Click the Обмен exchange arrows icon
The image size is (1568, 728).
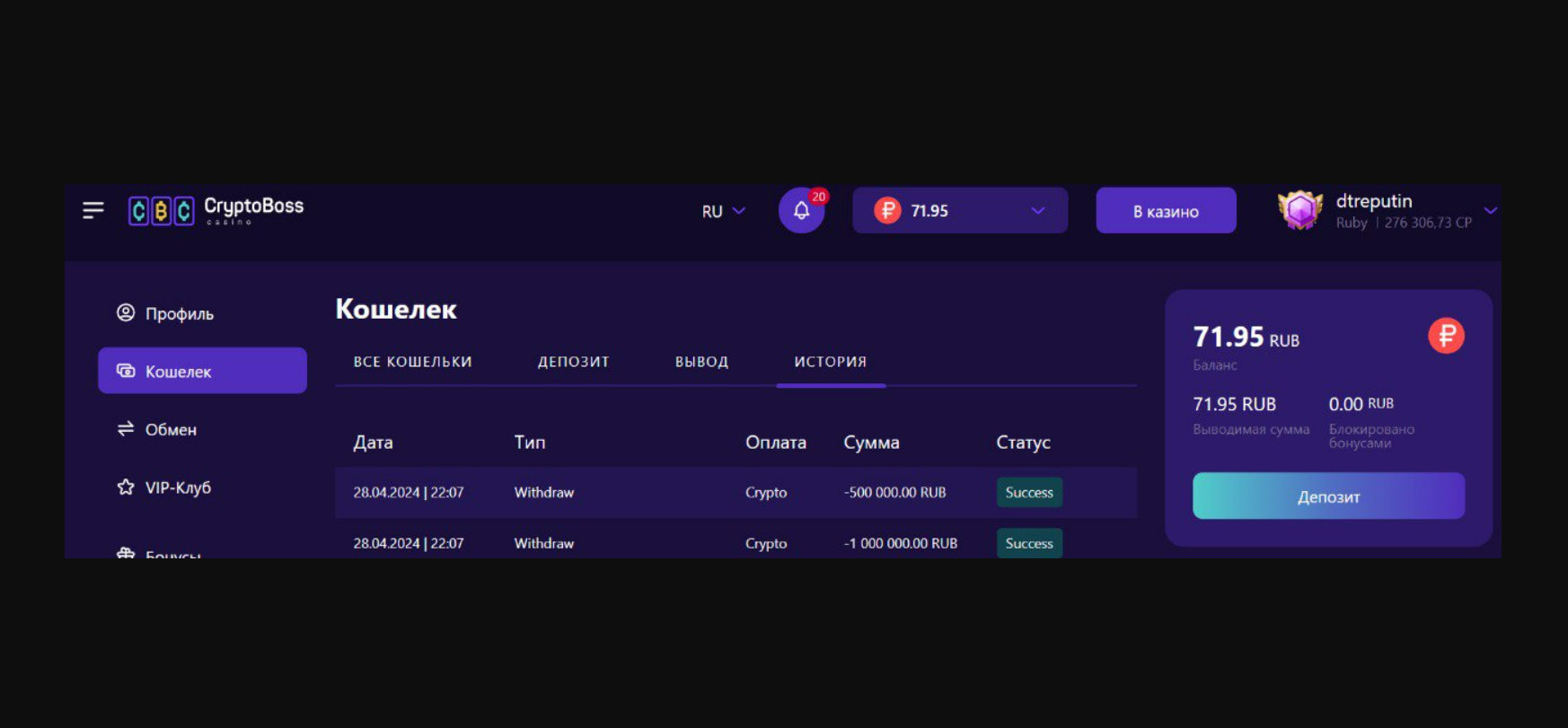click(126, 428)
